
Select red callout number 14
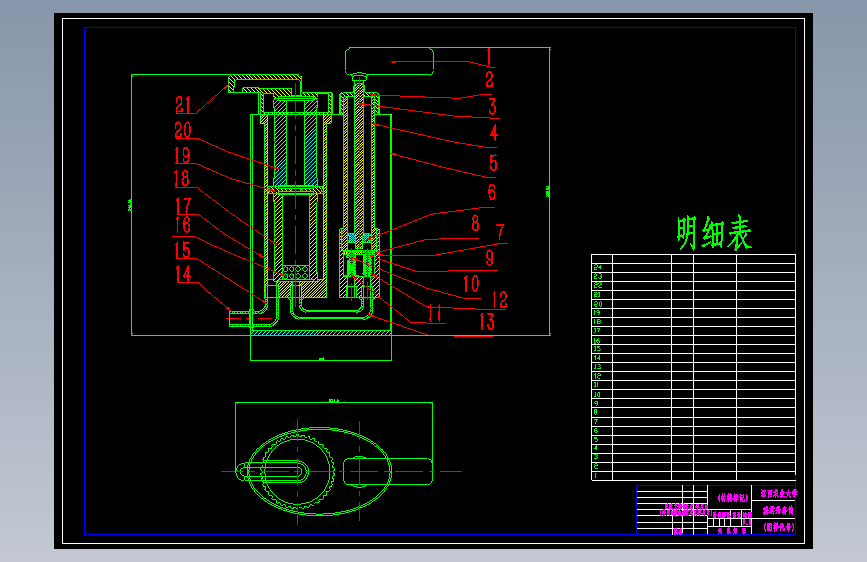pos(184,274)
